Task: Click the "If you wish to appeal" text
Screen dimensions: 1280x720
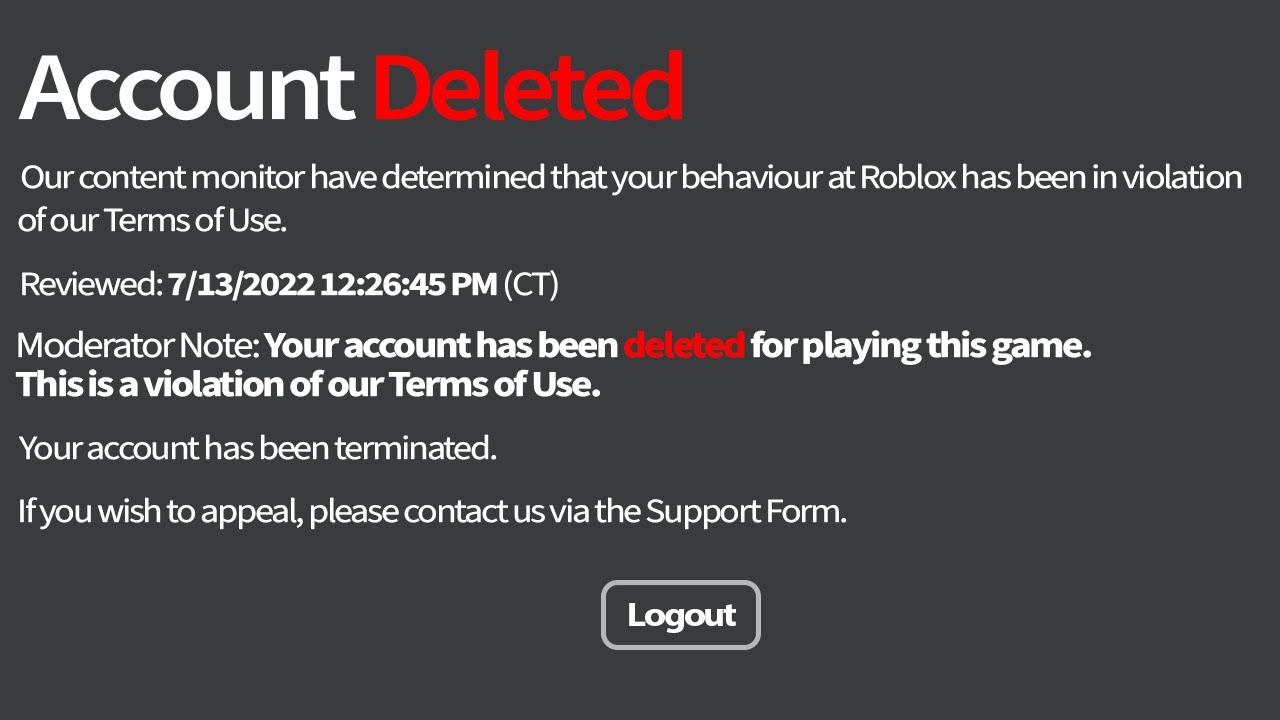Action: tap(160, 511)
